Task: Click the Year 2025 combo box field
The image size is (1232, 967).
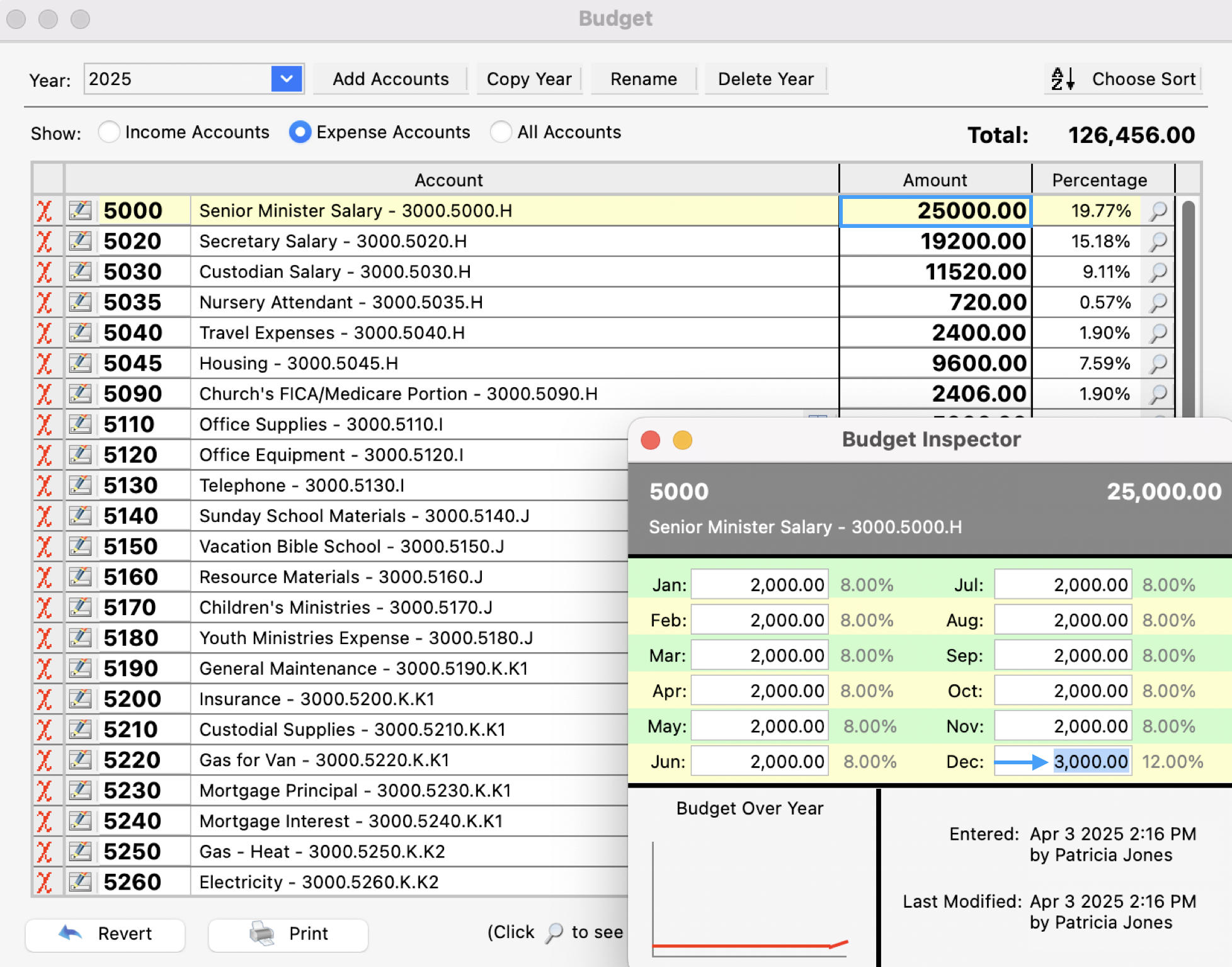Action: 178,79
